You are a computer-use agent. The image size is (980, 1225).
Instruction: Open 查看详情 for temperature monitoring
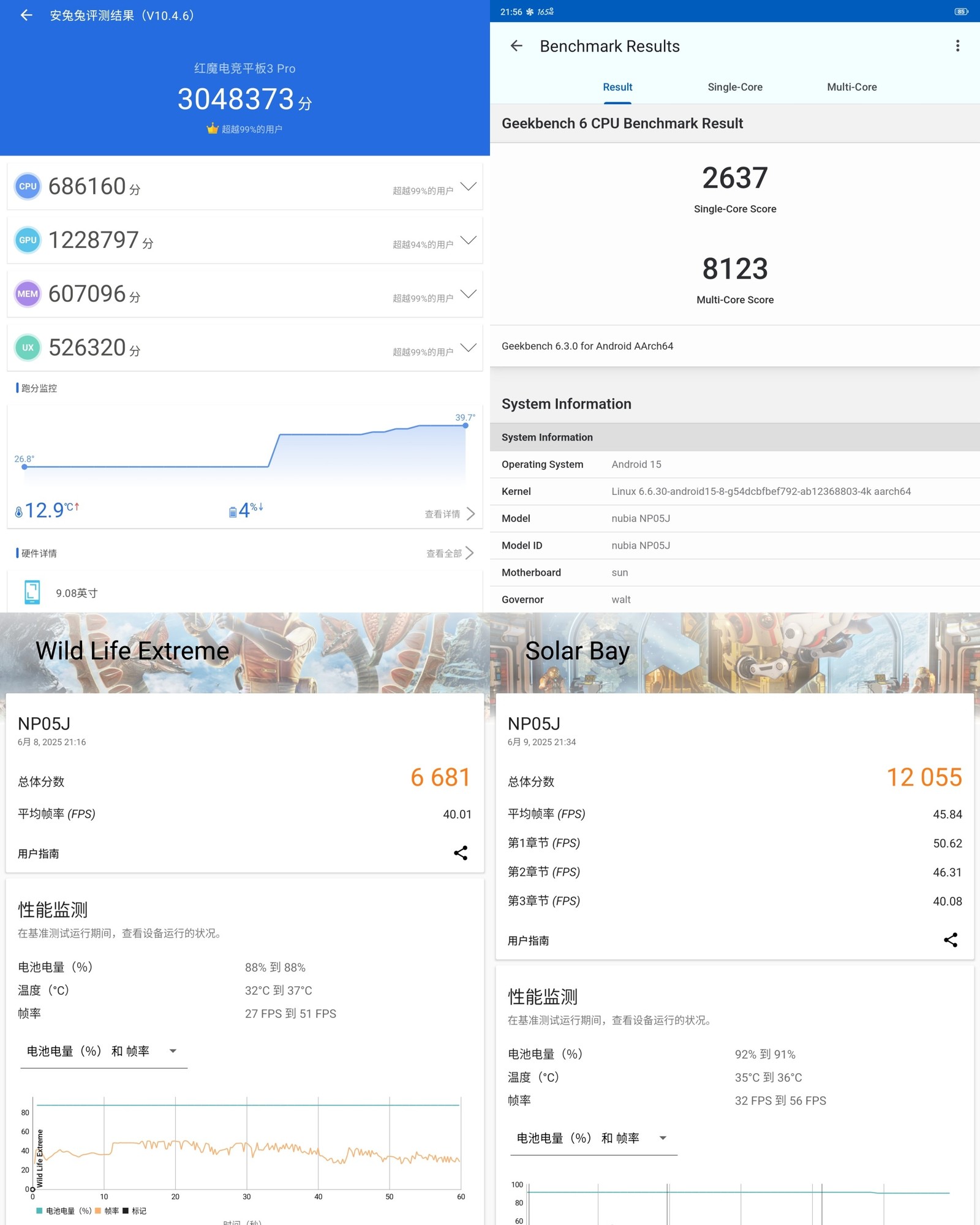click(450, 514)
